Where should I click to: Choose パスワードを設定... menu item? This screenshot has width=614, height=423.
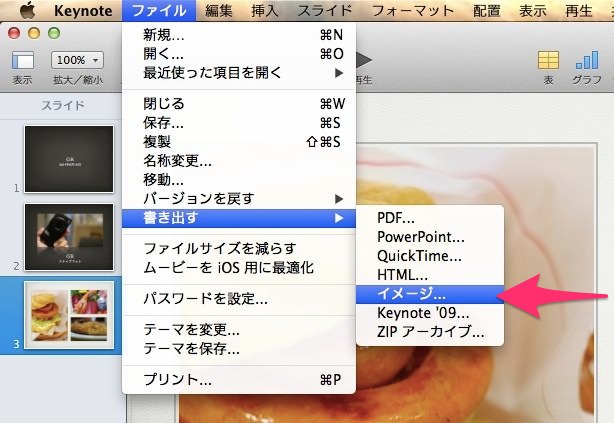pos(239,299)
